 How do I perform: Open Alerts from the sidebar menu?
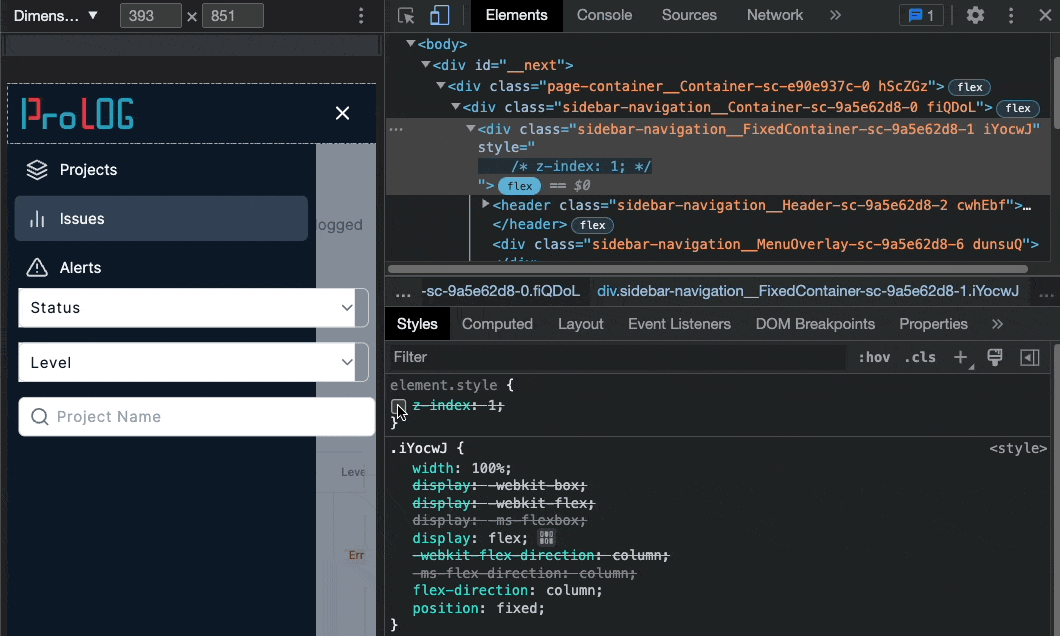[80, 268]
